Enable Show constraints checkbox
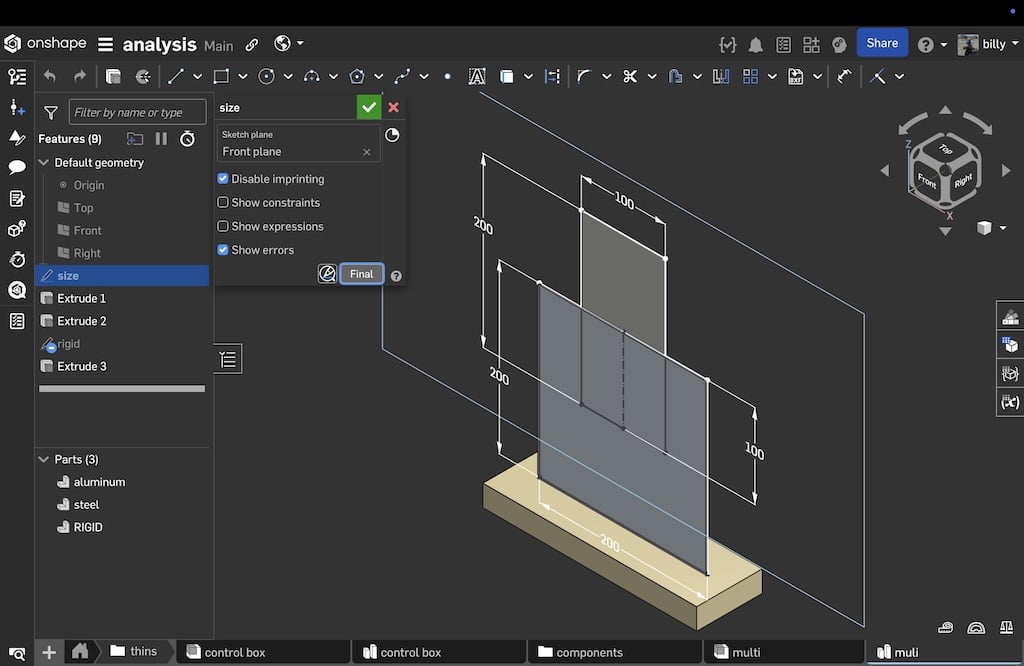The width and height of the screenshot is (1024, 666). coord(223,203)
